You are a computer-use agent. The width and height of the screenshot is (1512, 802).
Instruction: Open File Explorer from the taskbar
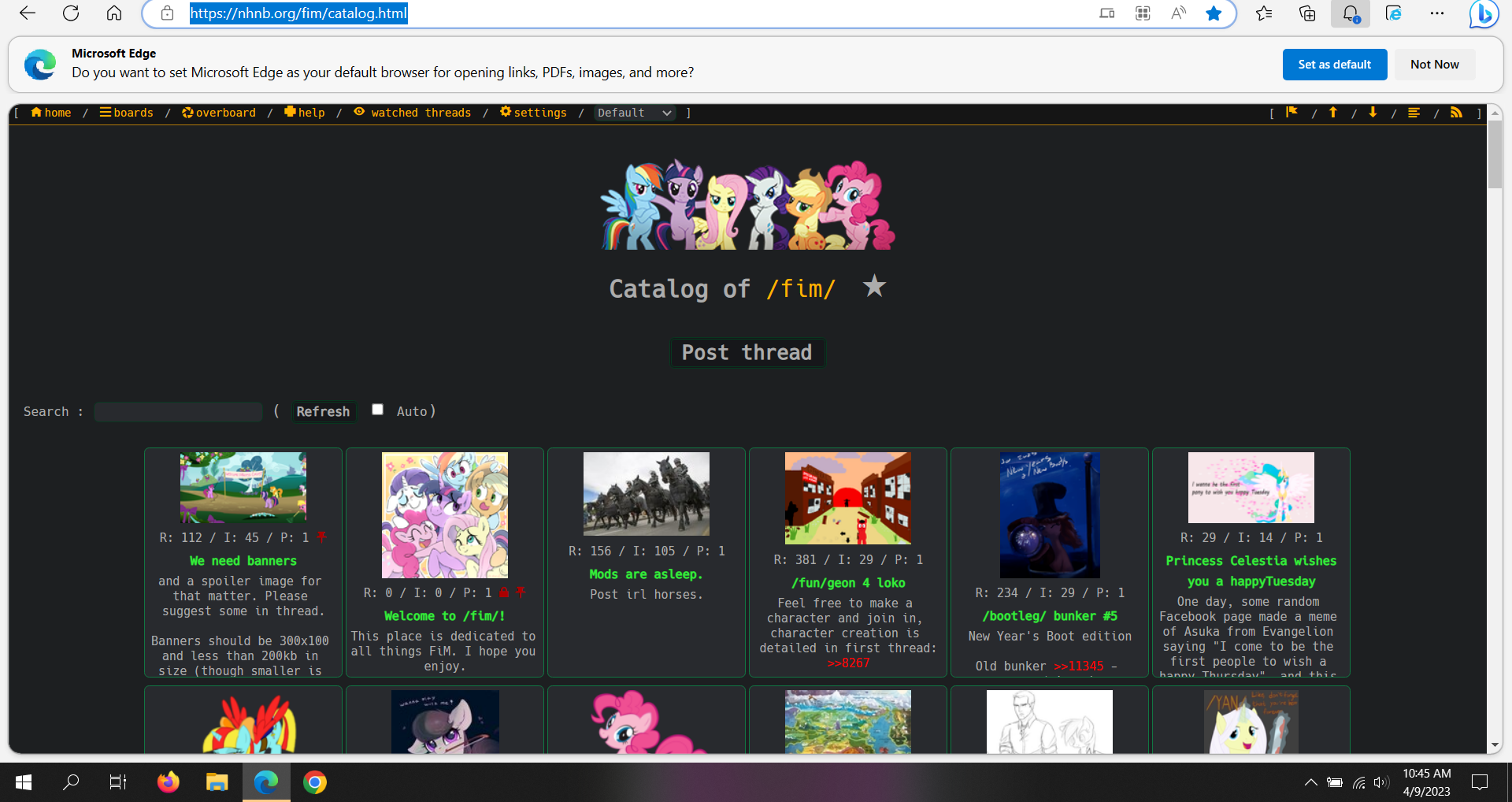click(x=217, y=782)
